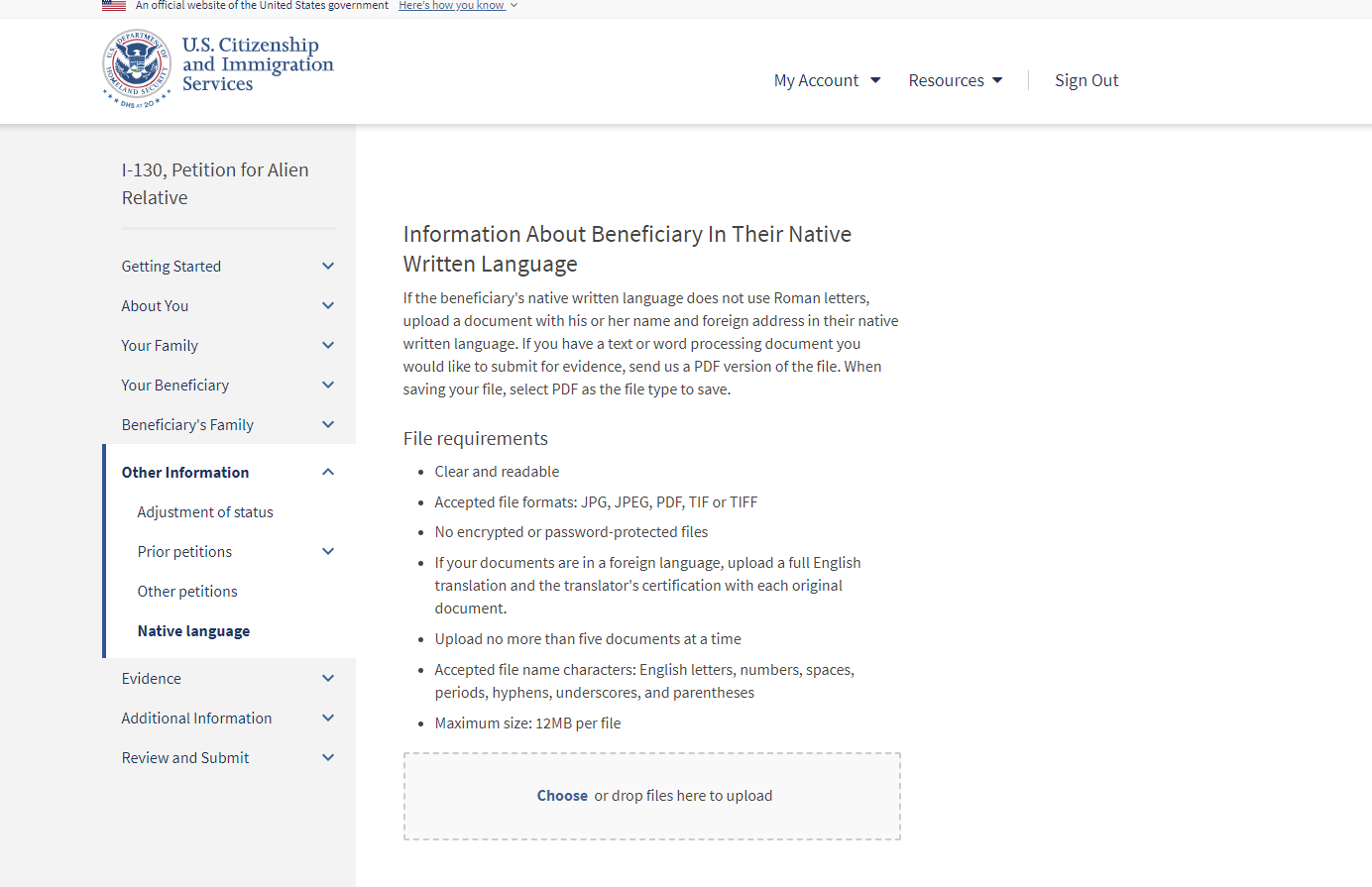Click the US flag icon in banner
The image size is (1372, 887).
pos(114,5)
